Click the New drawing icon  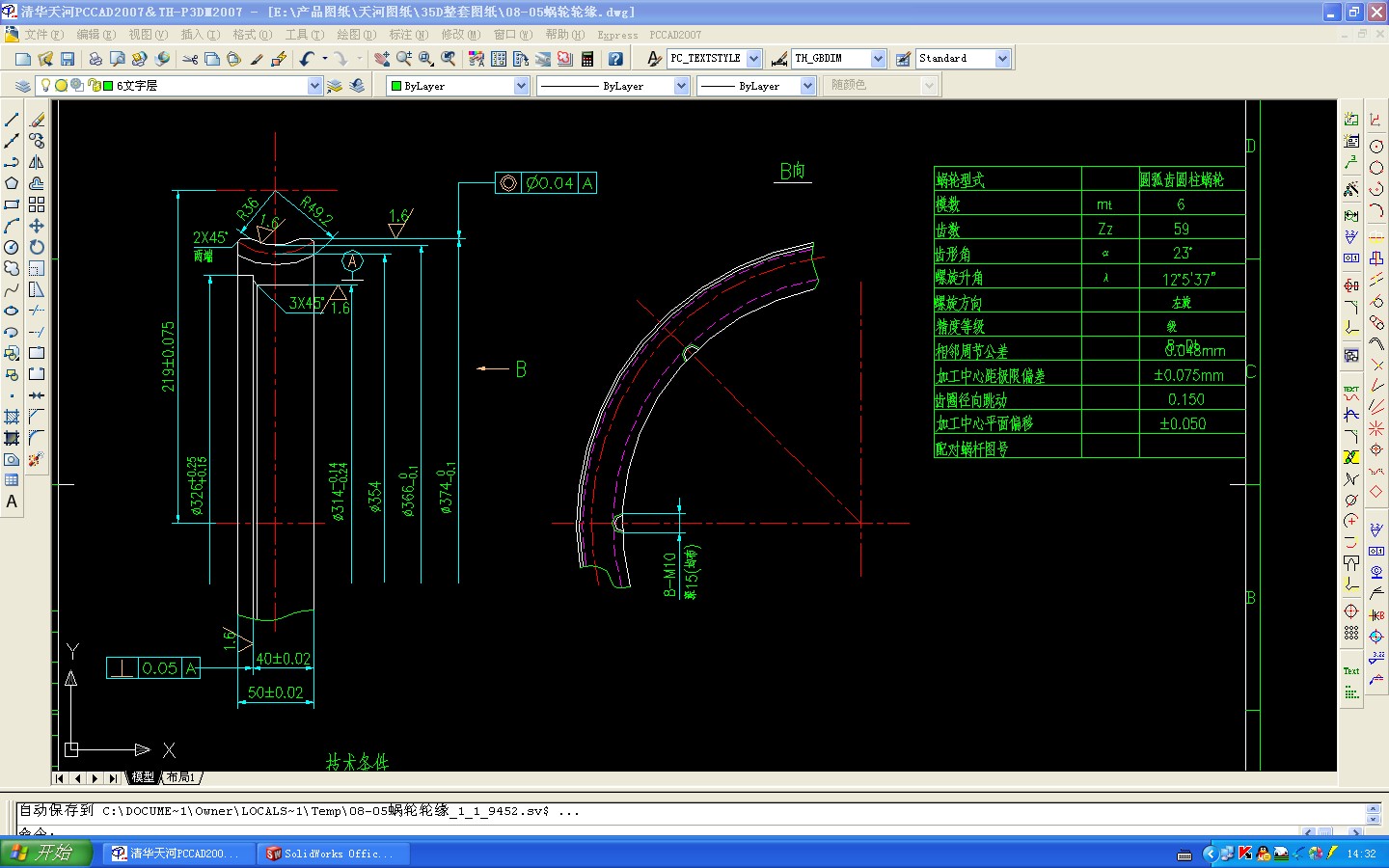pos(23,59)
